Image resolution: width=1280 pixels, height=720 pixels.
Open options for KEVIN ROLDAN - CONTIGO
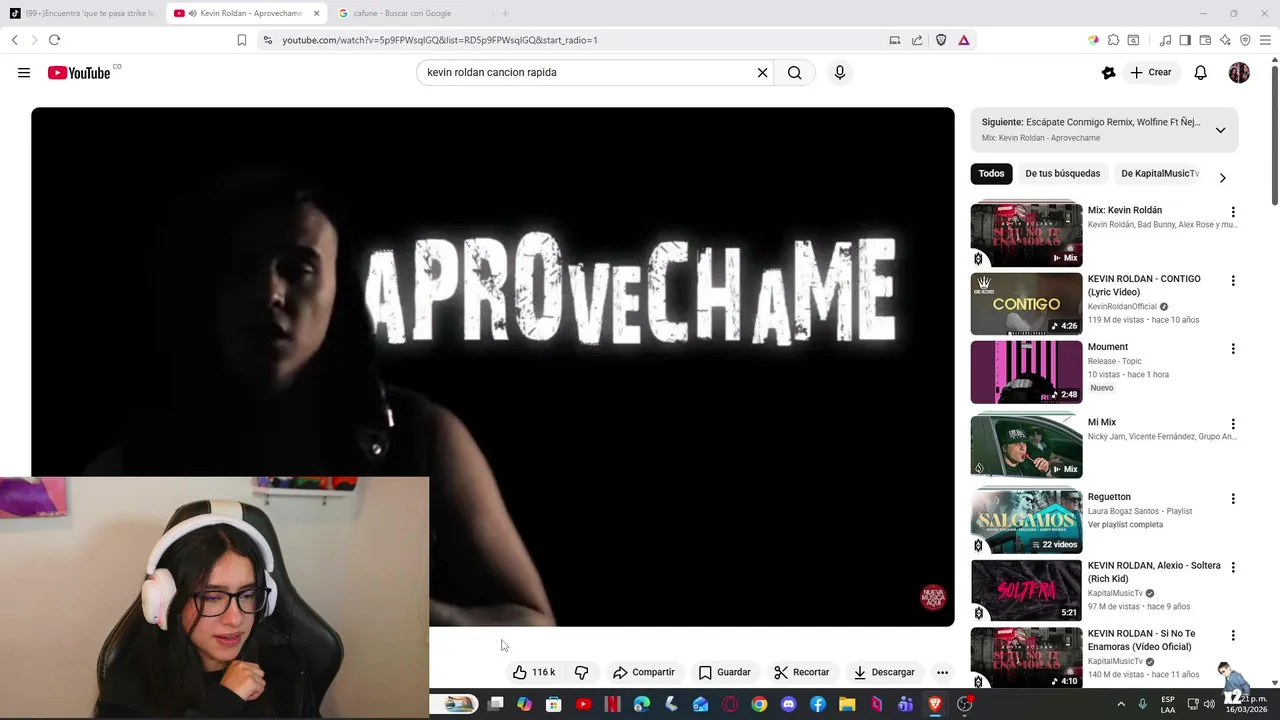[1233, 281]
